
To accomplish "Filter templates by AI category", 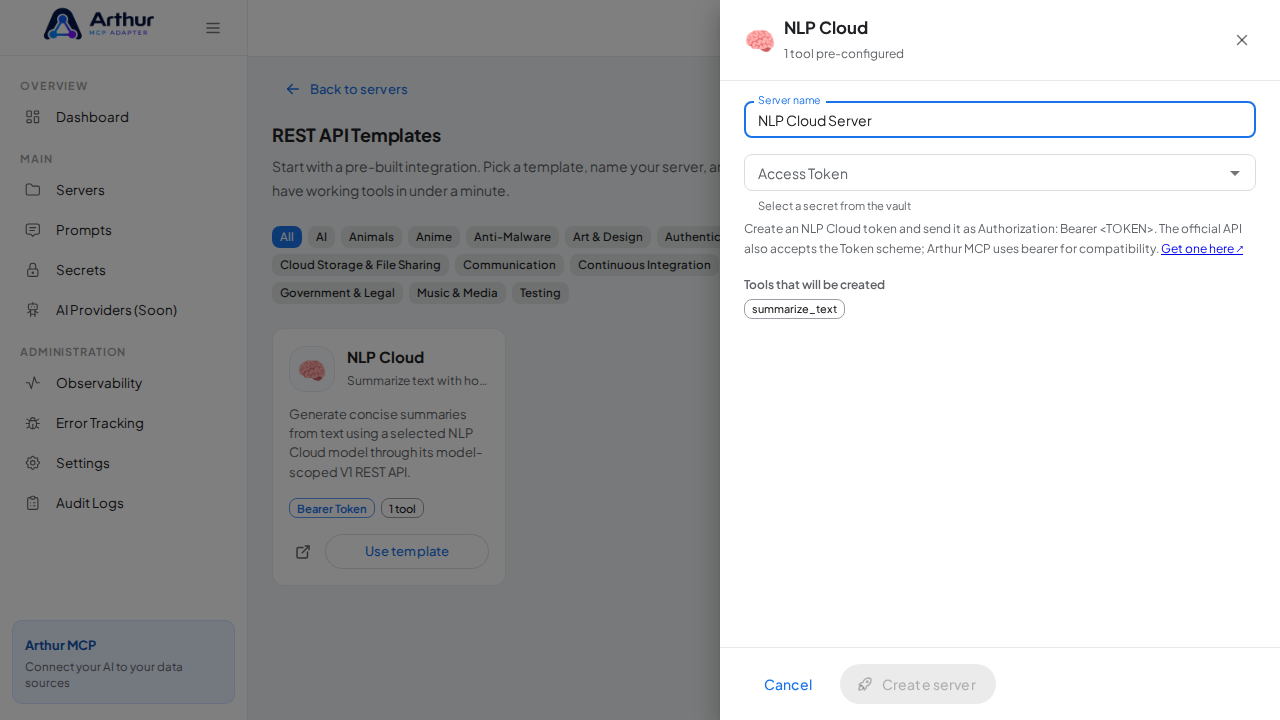I will (x=321, y=237).
